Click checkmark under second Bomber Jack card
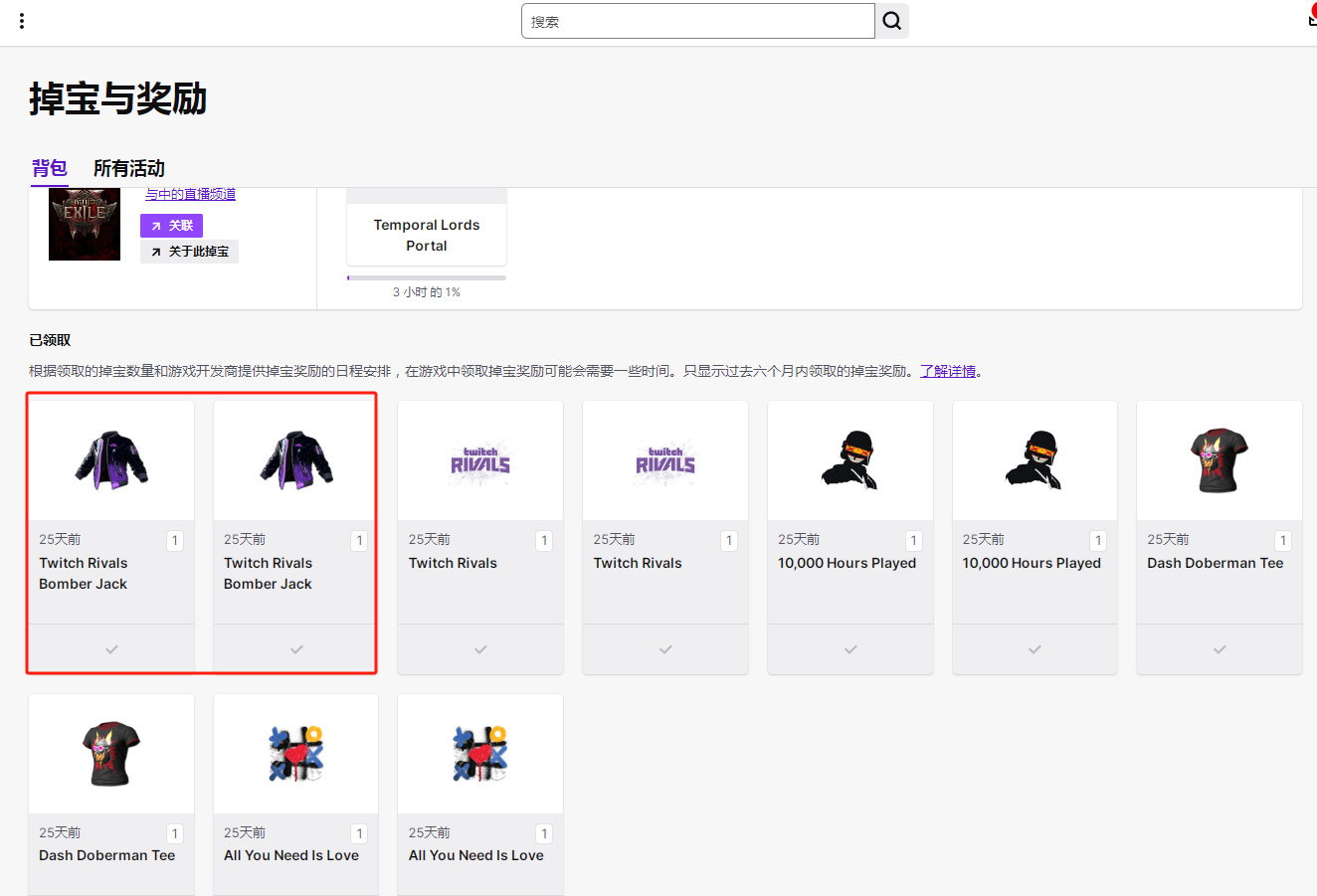The height and width of the screenshot is (896, 1317). tap(296, 649)
